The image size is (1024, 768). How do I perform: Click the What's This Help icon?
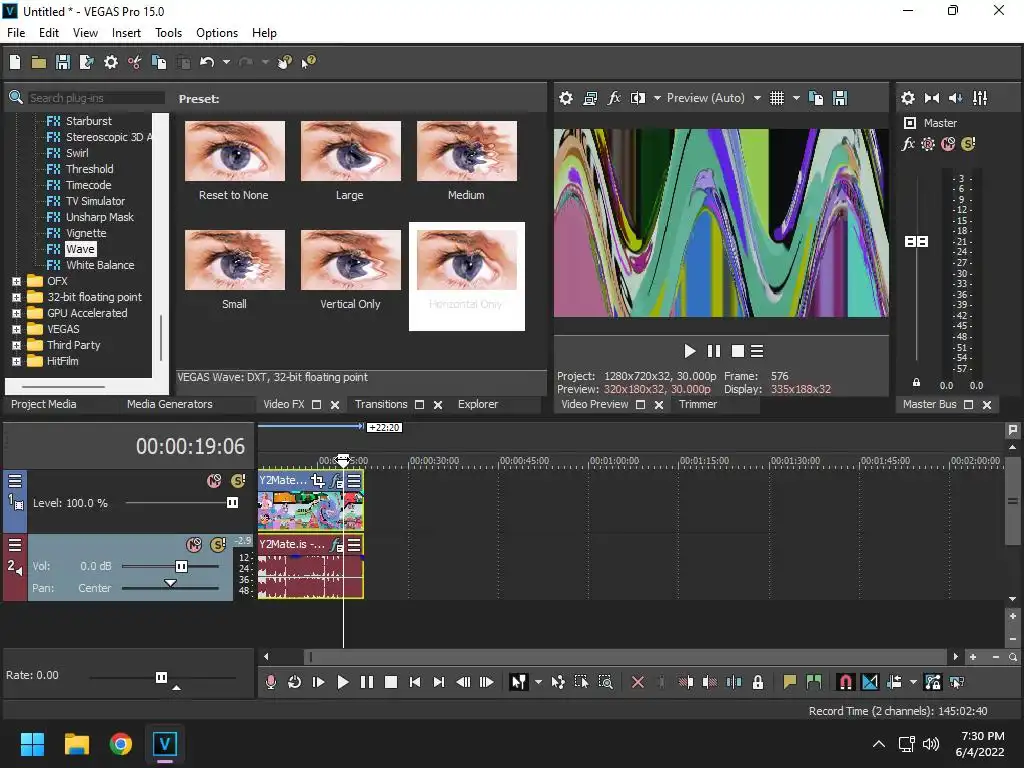(x=308, y=62)
